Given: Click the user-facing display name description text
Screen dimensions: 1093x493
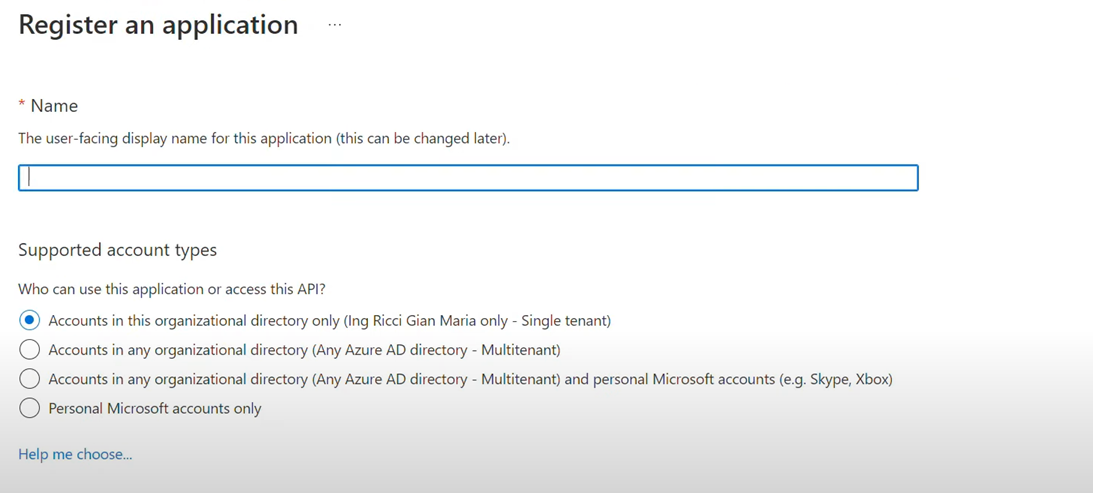Looking at the screenshot, I should [x=175, y=139].
